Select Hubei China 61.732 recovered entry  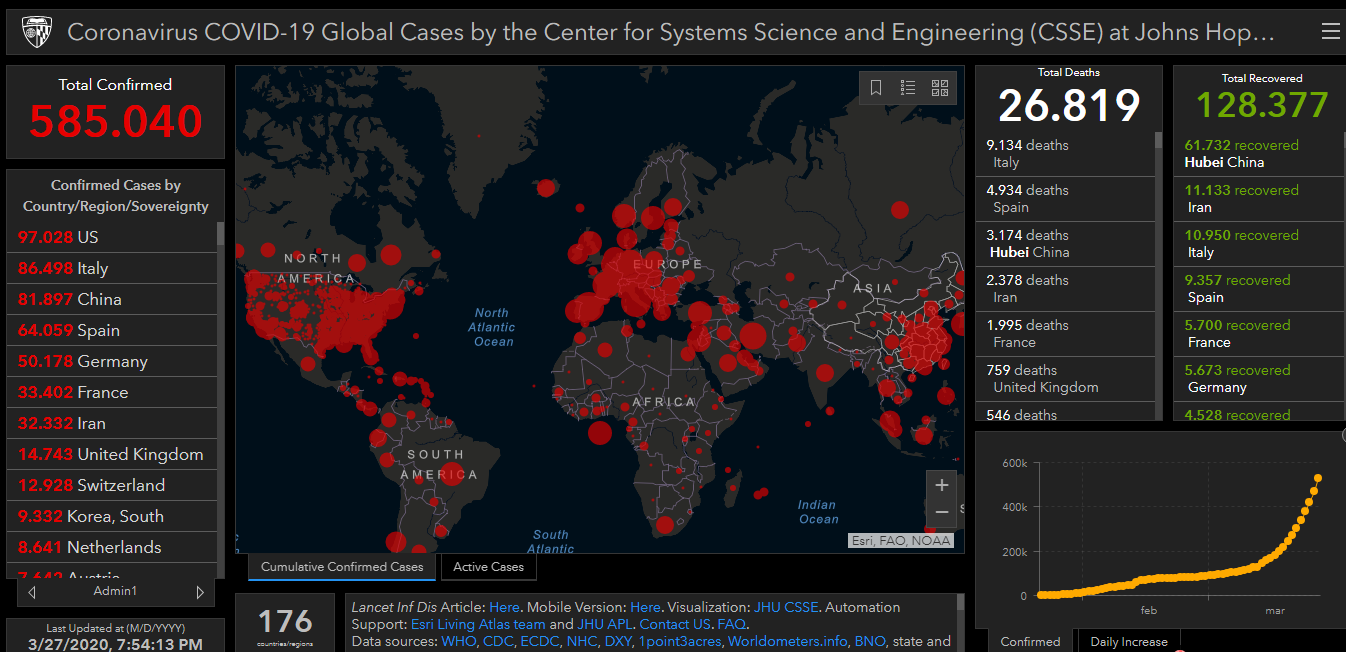tap(1259, 154)
